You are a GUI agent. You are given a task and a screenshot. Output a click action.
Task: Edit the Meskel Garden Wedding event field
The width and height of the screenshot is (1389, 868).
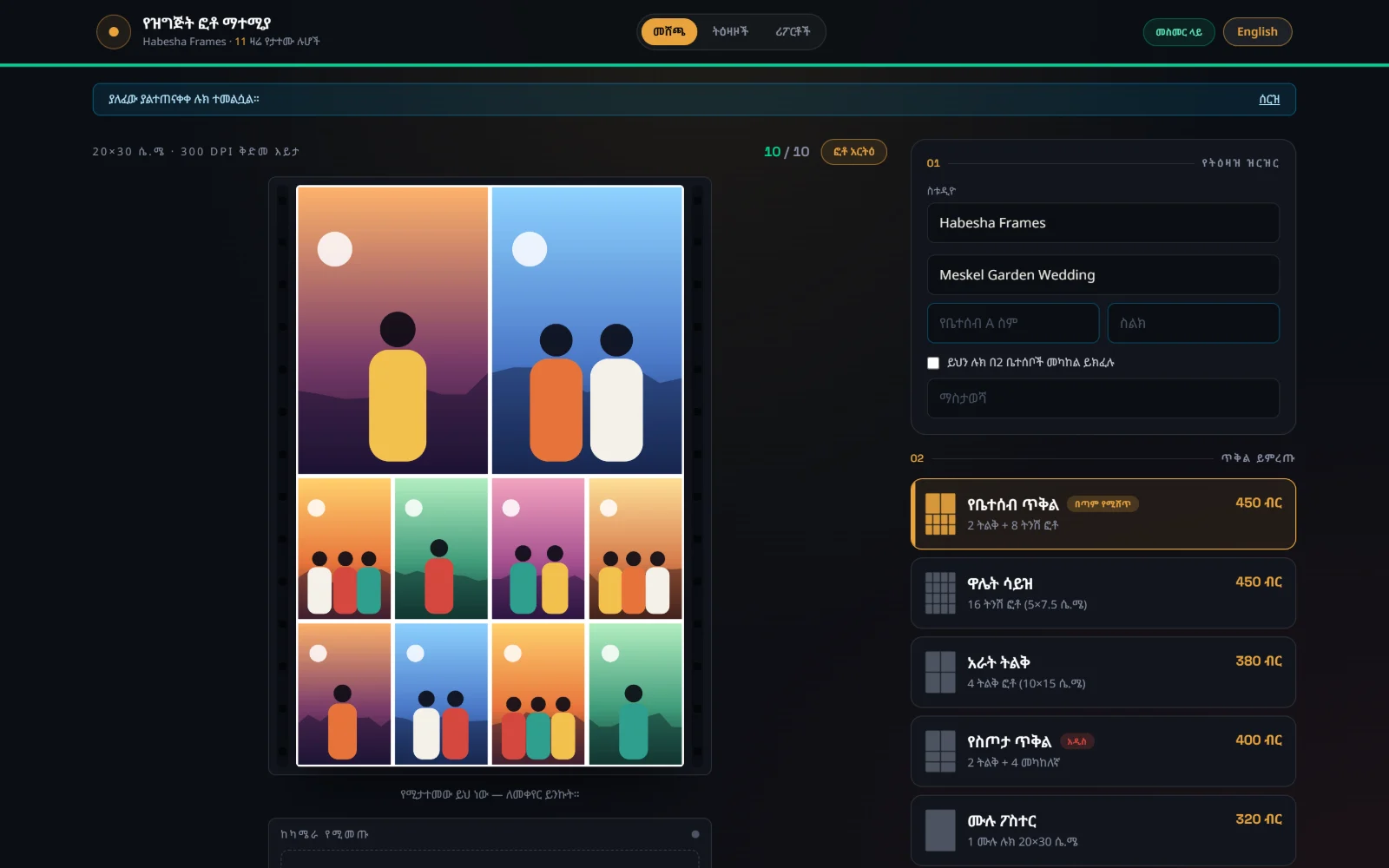tap(1103, 275)
